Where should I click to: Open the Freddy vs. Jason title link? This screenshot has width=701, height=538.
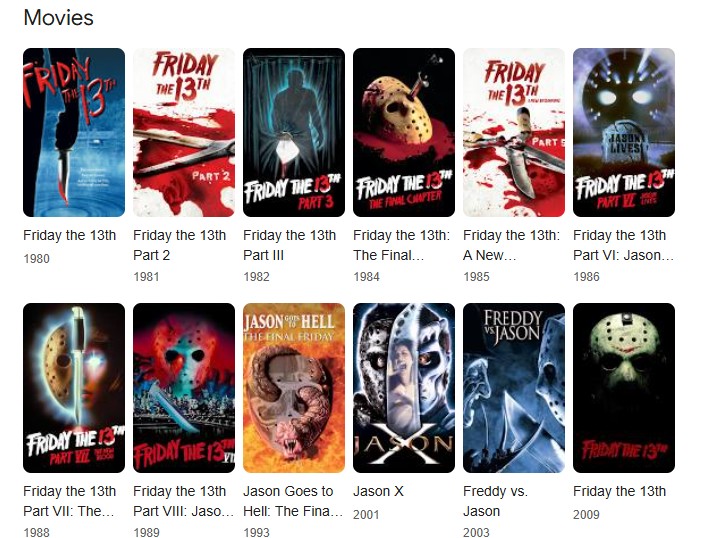[x=495, y=501]
